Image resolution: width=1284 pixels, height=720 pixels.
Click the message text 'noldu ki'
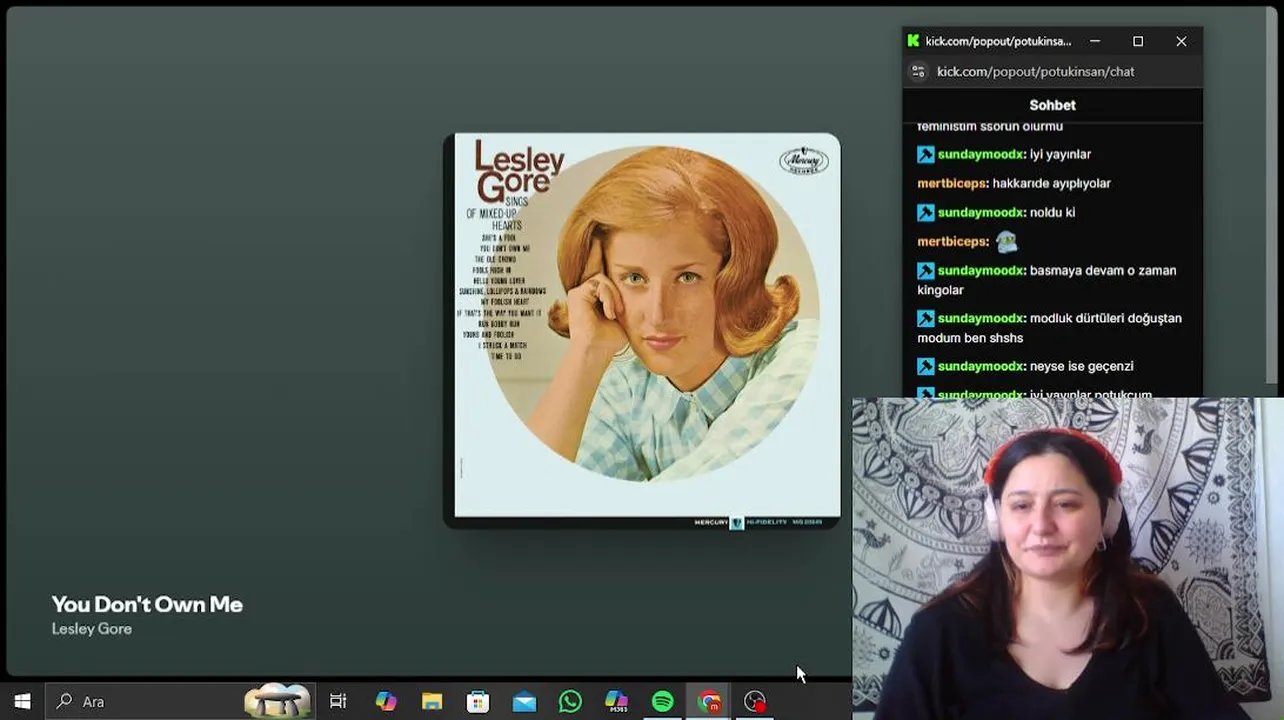point(1052,212)
